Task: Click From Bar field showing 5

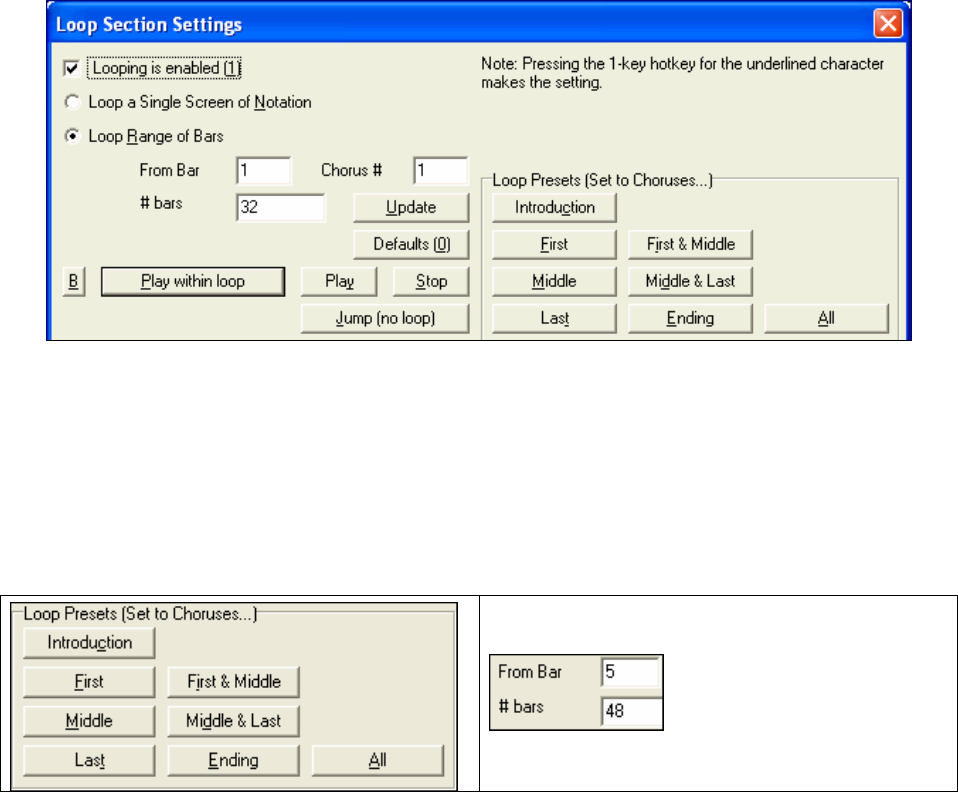Action: pos(631,672)
